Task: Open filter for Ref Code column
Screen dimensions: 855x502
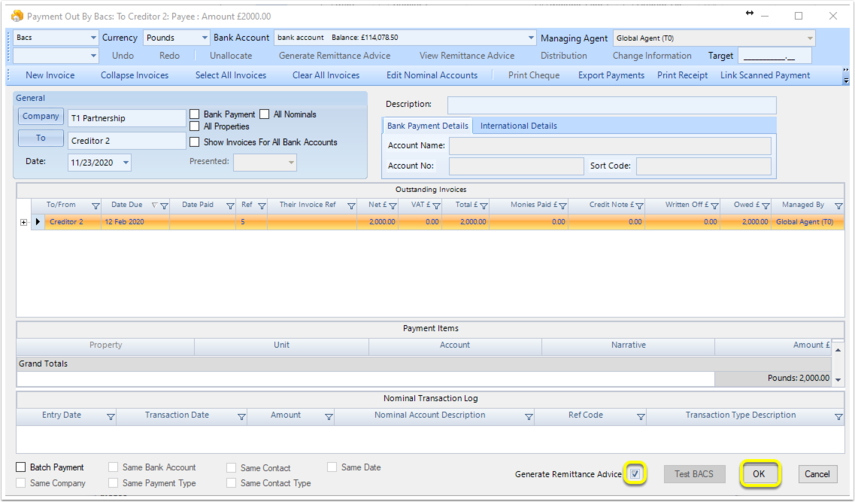Action: 641,417
